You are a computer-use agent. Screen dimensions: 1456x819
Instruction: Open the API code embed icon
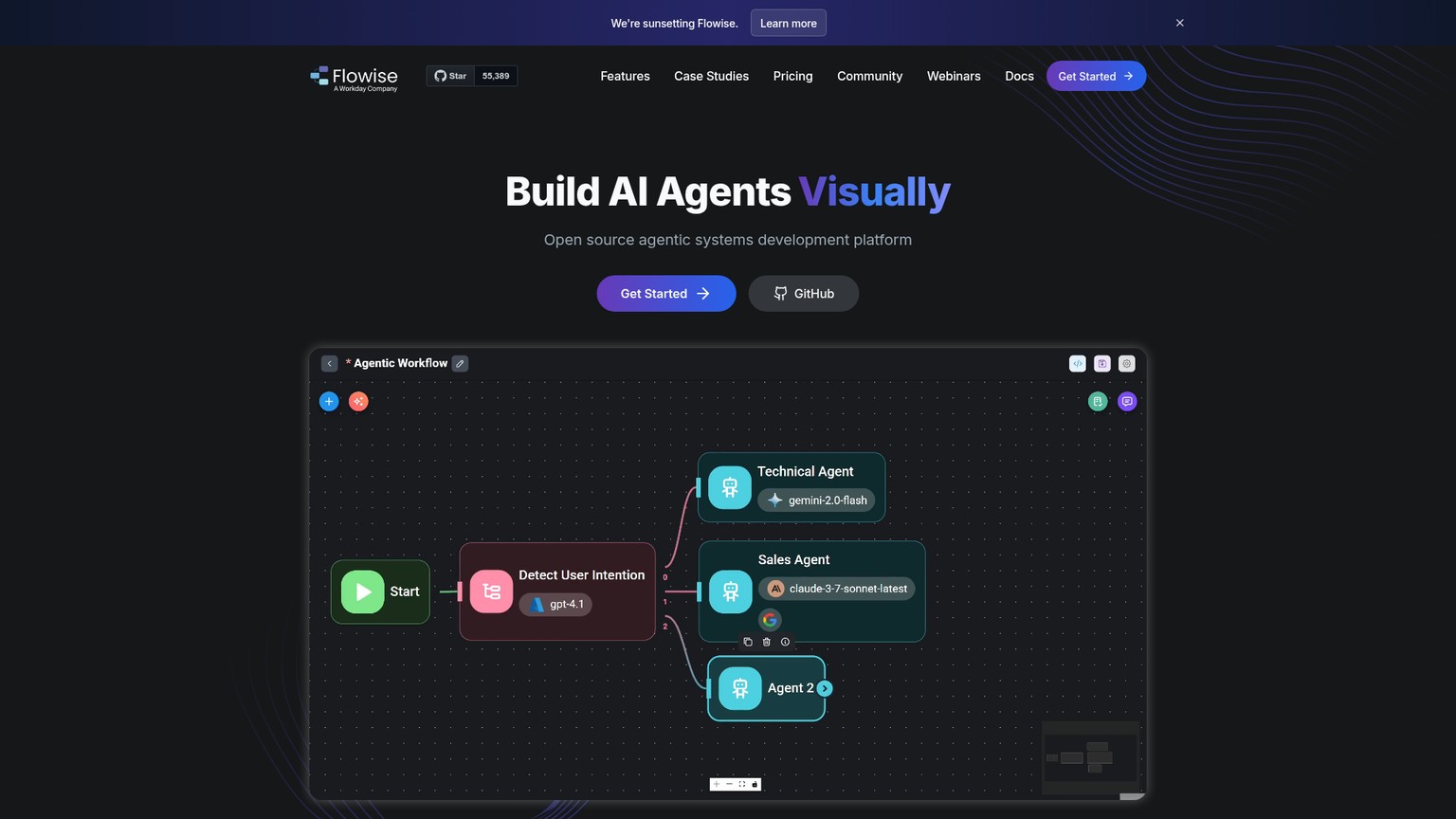pyautogui.click(x=1078, y=363)
